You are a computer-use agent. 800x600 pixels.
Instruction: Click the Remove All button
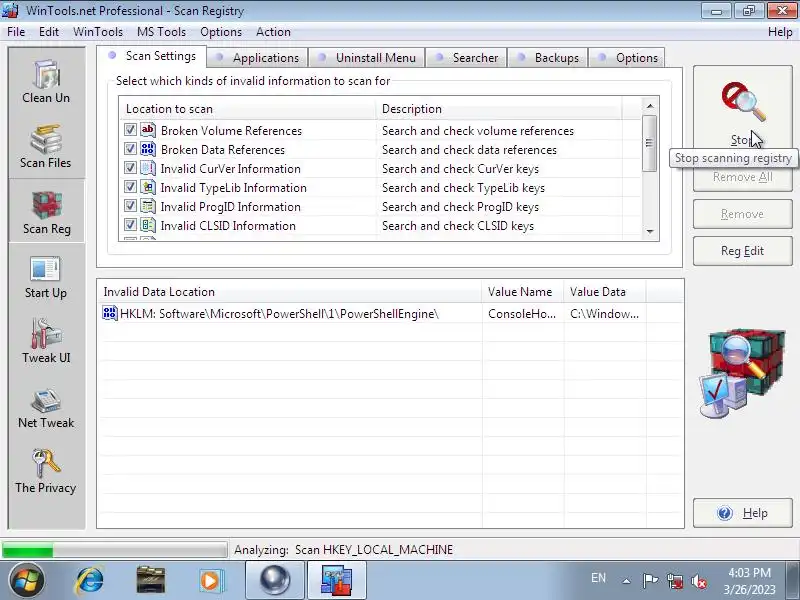point(742,177)
